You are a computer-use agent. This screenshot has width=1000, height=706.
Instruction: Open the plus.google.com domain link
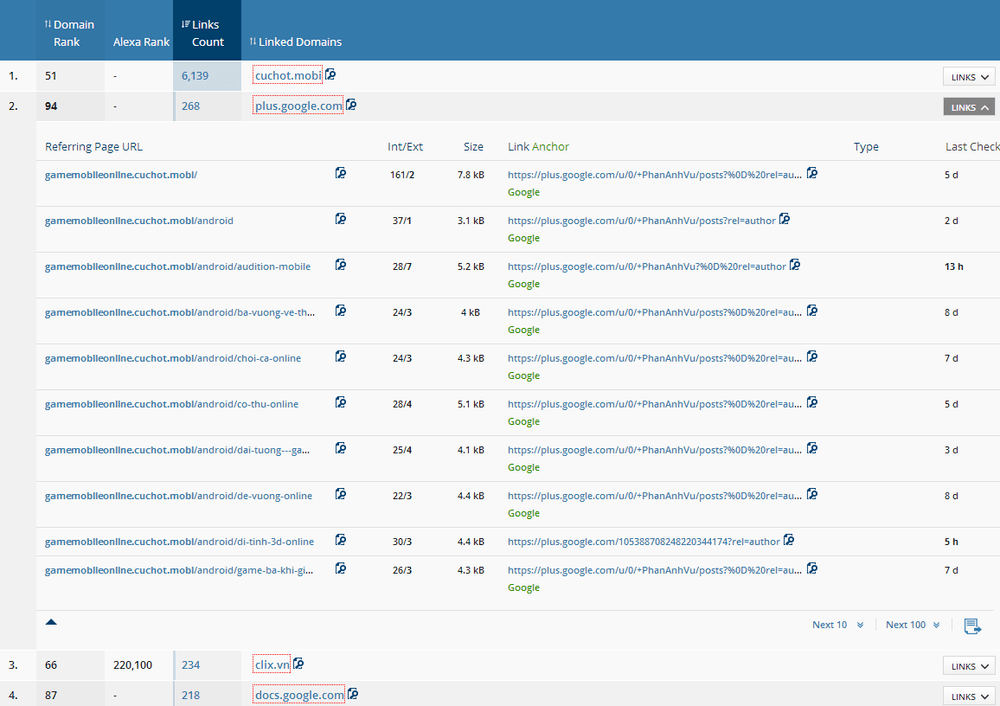(298, 106)
